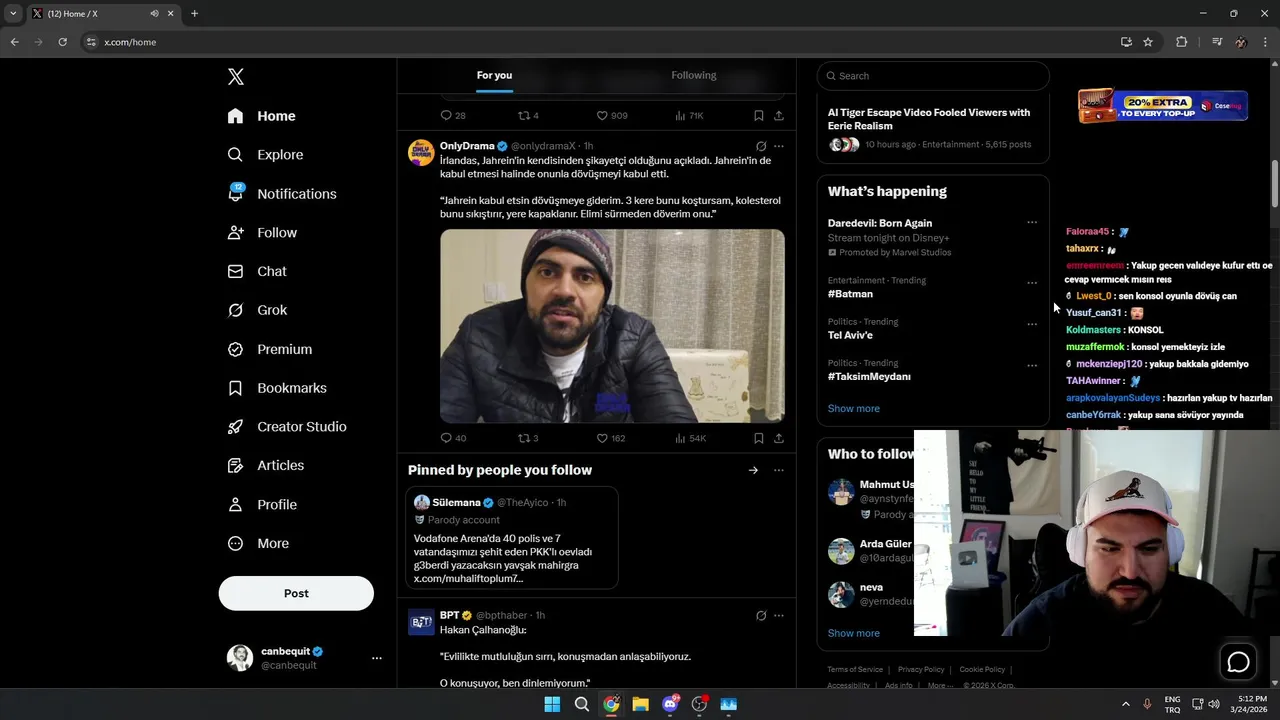1280x720 pixels.
Task: Open Chat messages
Action: point(257,271)
